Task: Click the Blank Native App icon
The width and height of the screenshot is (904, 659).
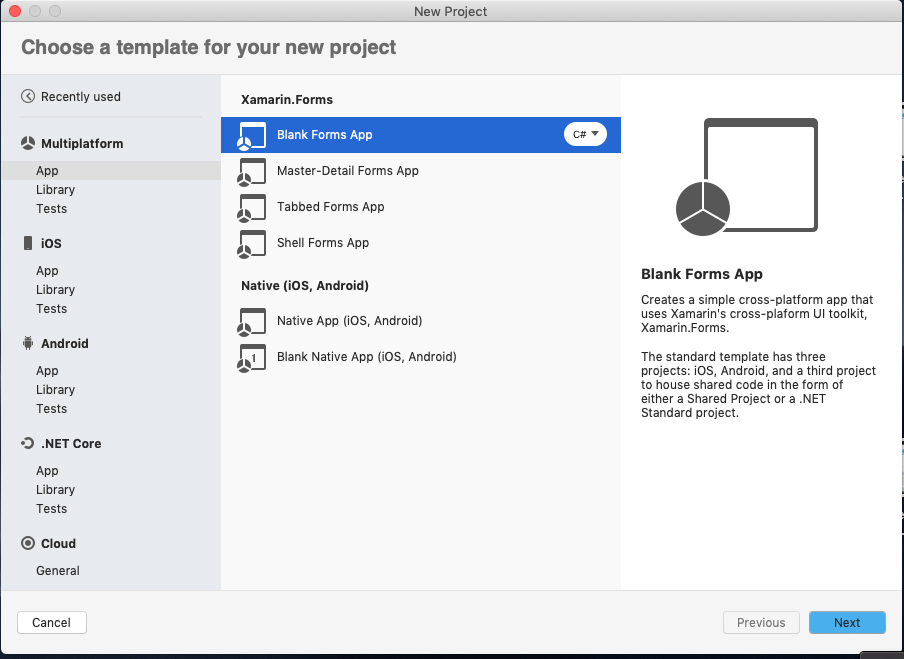Action: point(251,357)
